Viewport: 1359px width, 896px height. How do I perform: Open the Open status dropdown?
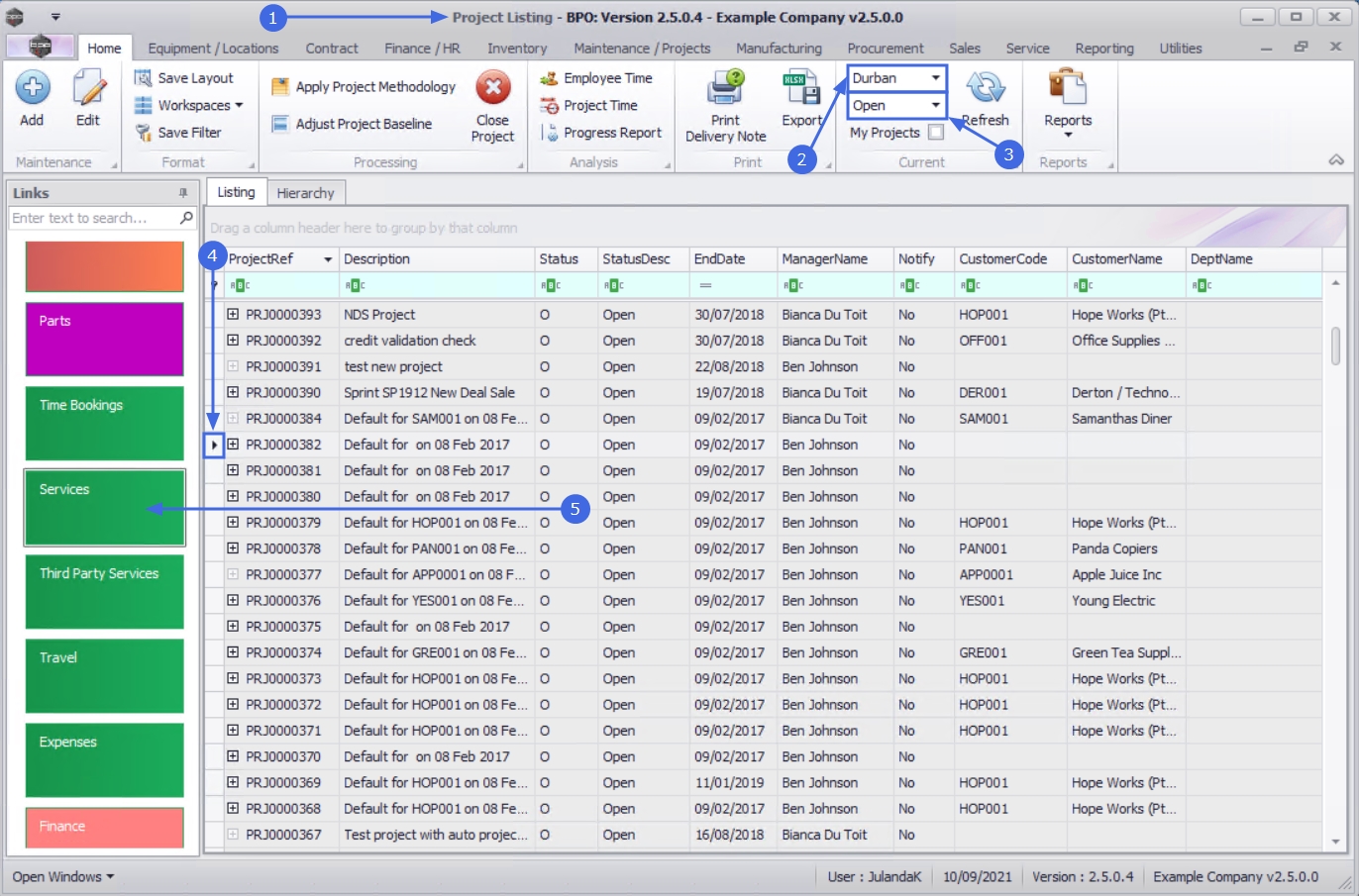point(935,105)
